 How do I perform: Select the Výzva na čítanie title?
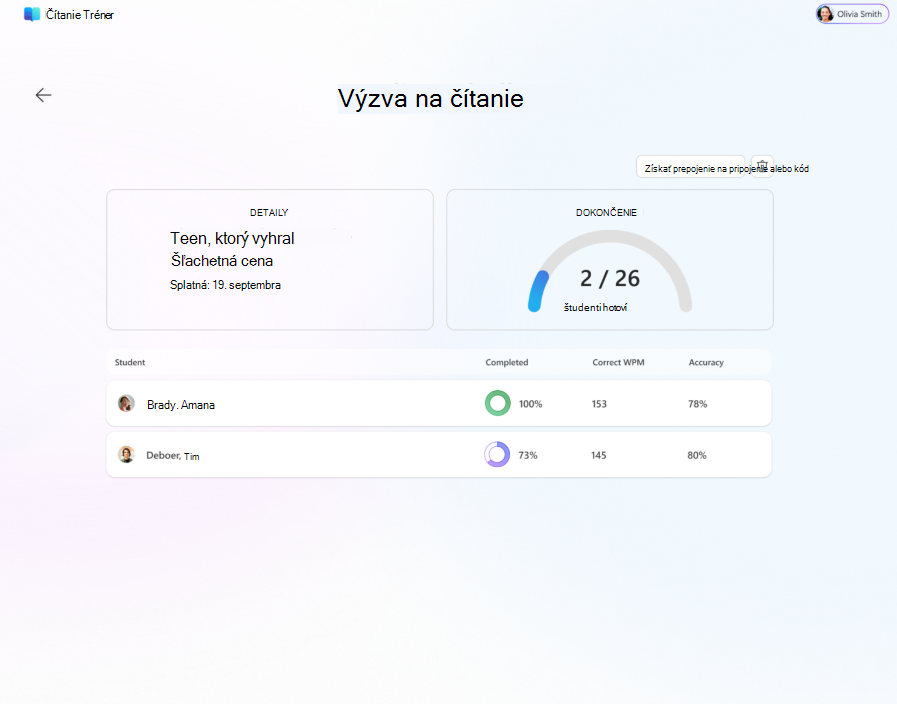(431, 98)
